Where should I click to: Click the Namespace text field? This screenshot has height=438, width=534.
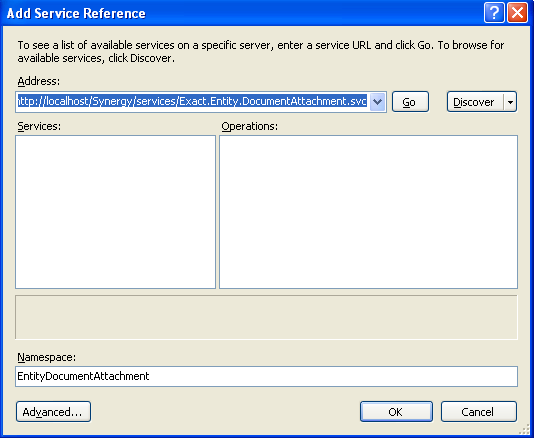click(266, 376)
